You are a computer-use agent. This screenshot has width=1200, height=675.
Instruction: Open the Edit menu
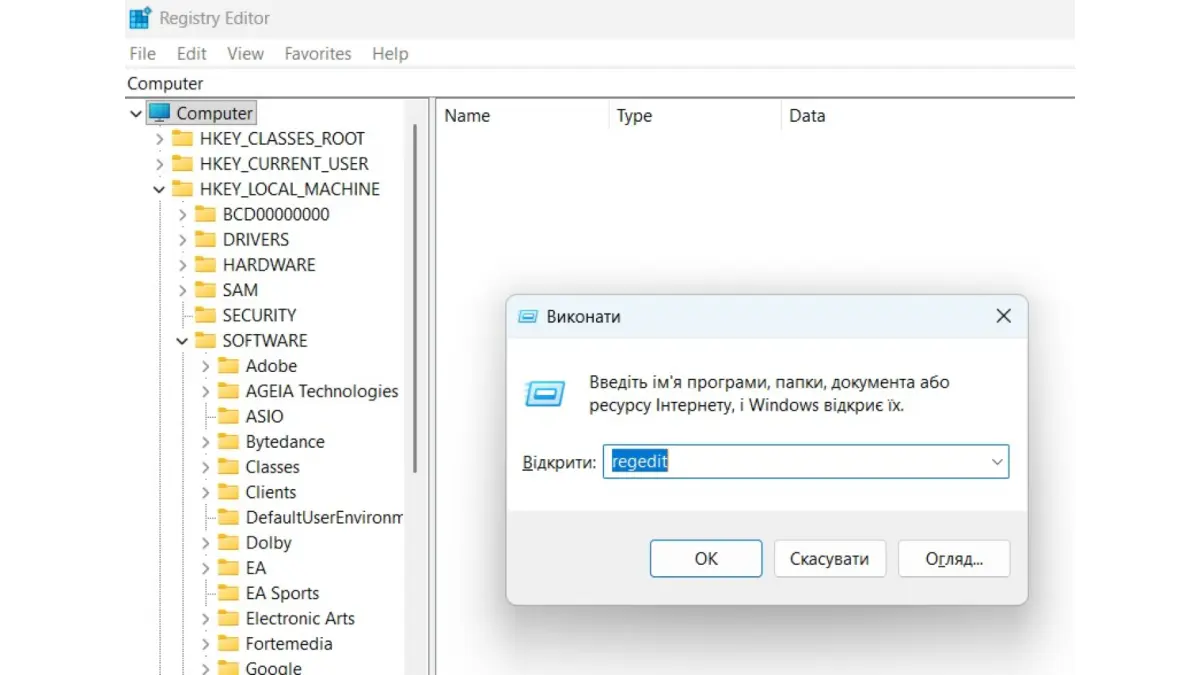pyautogui.click(x=191, y=54)
